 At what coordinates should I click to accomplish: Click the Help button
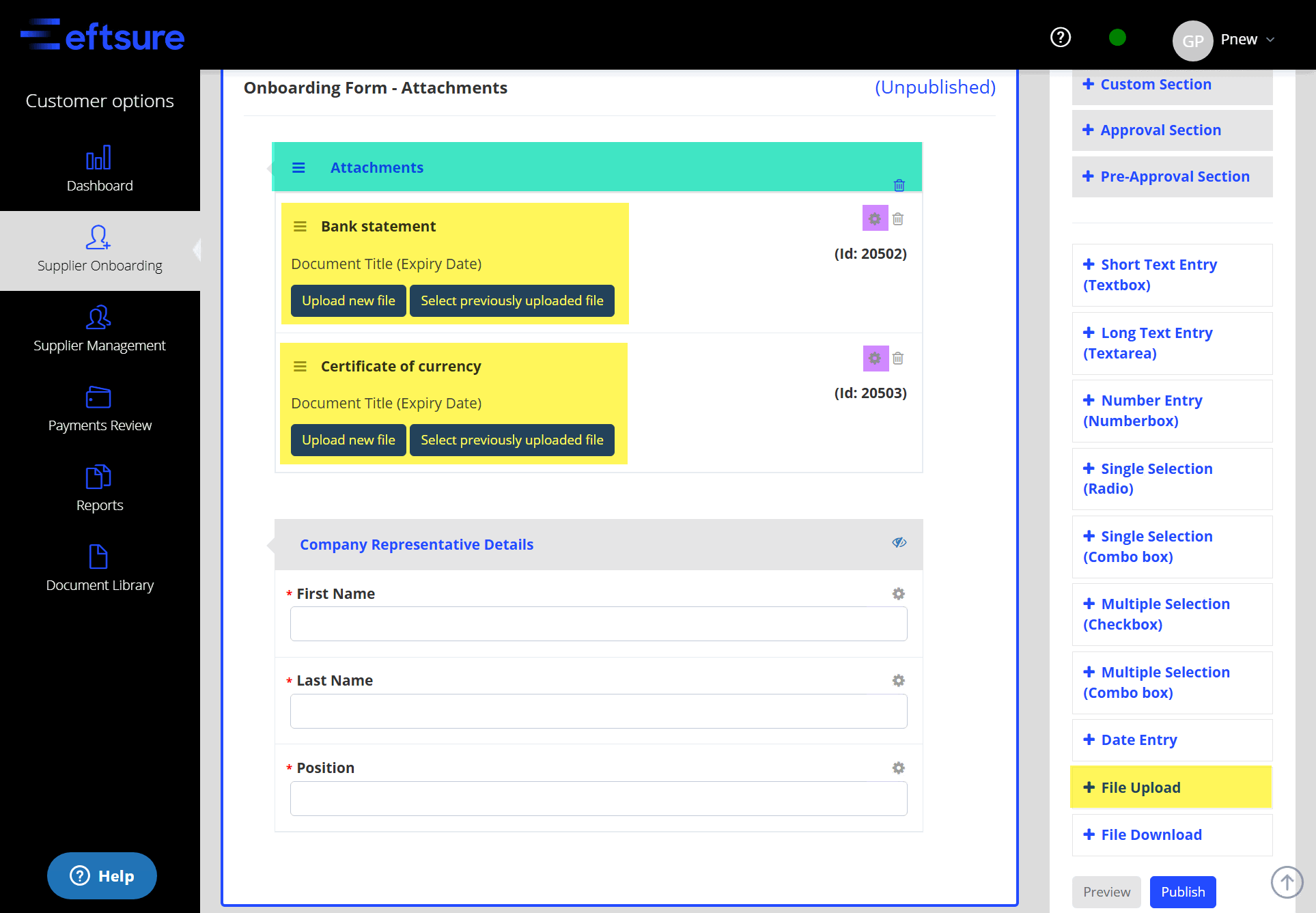click(x=102, y=875)
